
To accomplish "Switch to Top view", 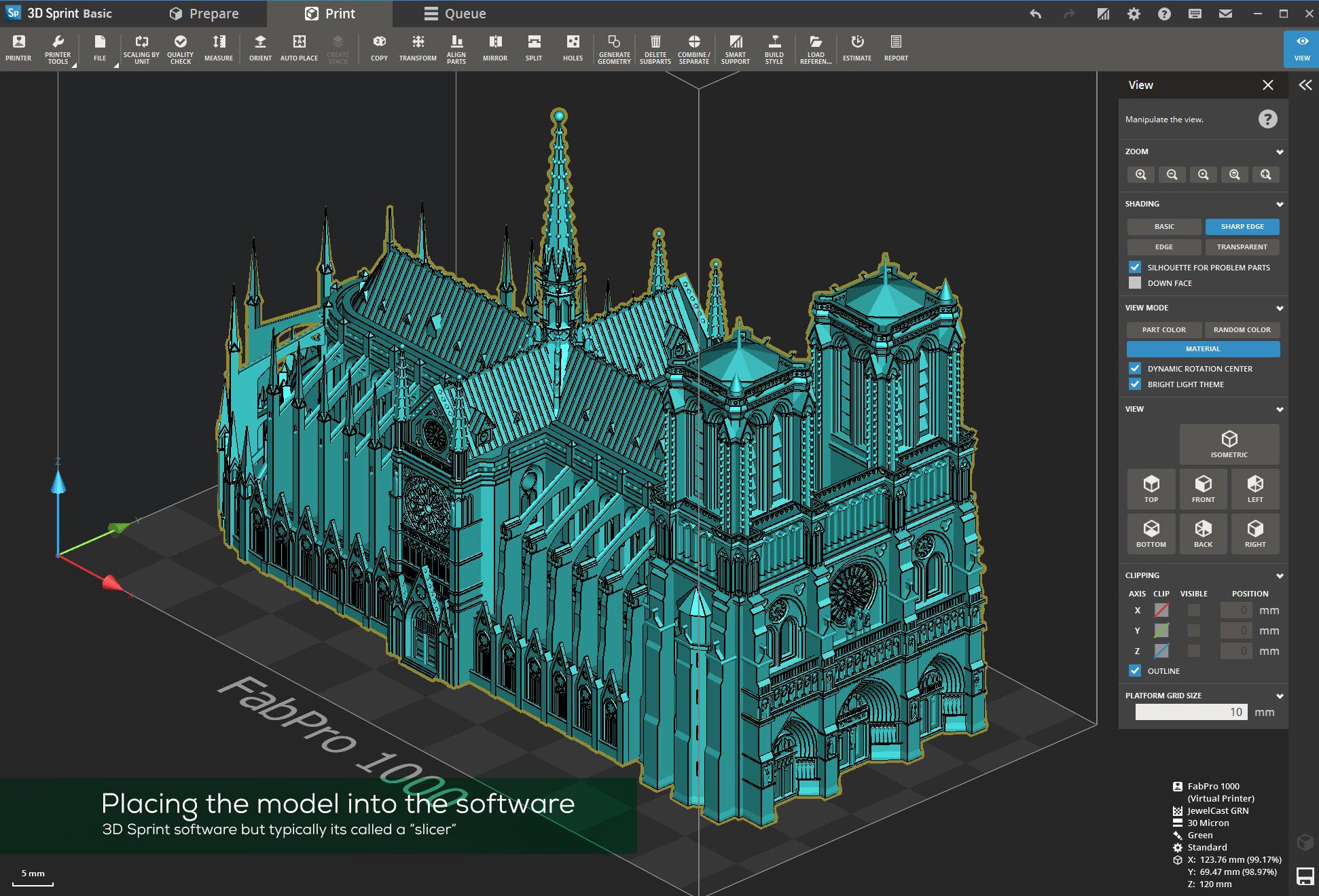I will click(1151, 489).
